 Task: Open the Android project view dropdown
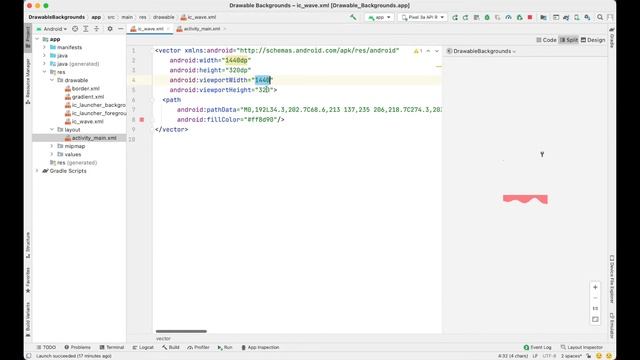(x=52, y=29)
